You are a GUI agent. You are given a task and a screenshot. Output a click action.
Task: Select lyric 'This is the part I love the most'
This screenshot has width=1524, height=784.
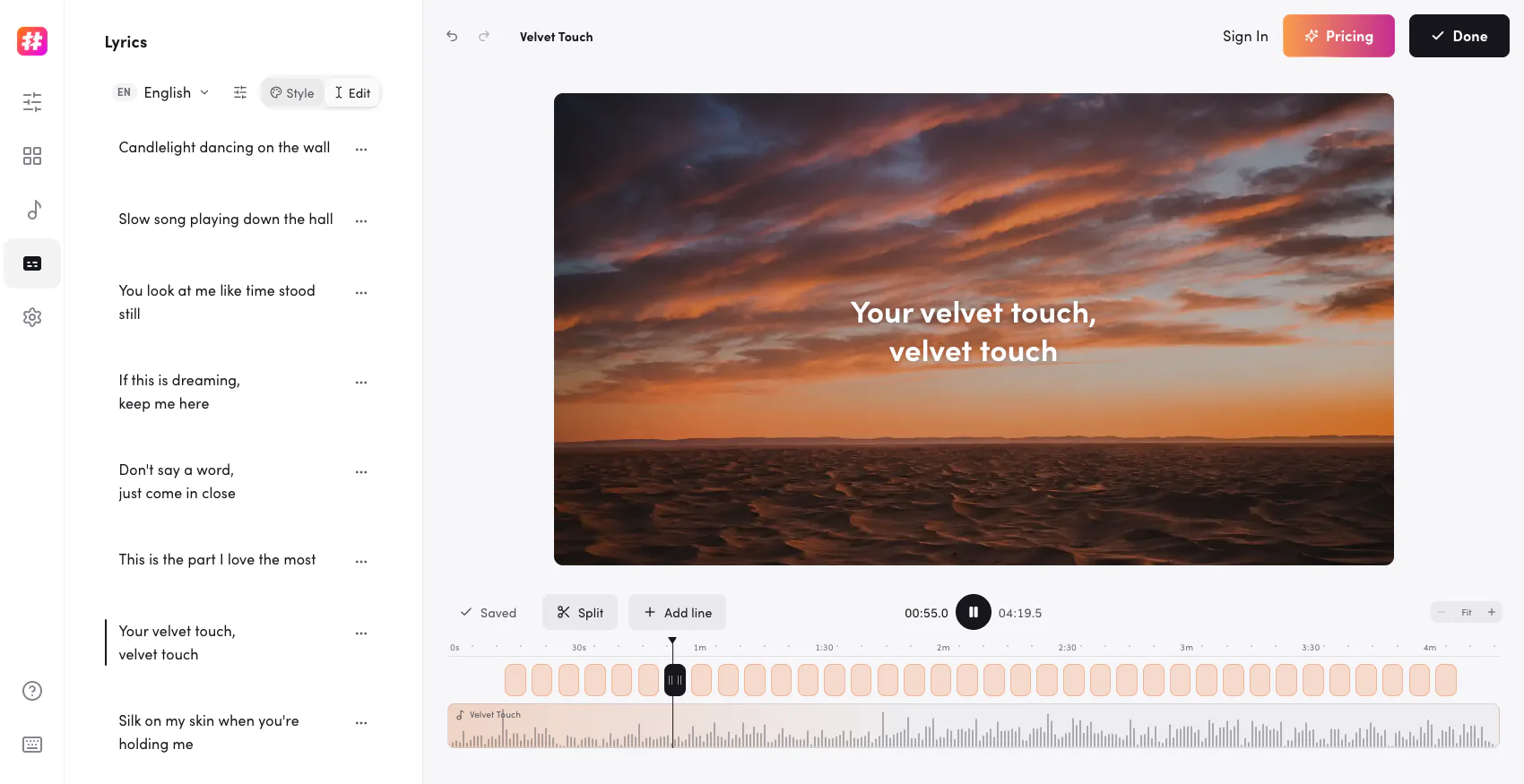coord(217,559)
